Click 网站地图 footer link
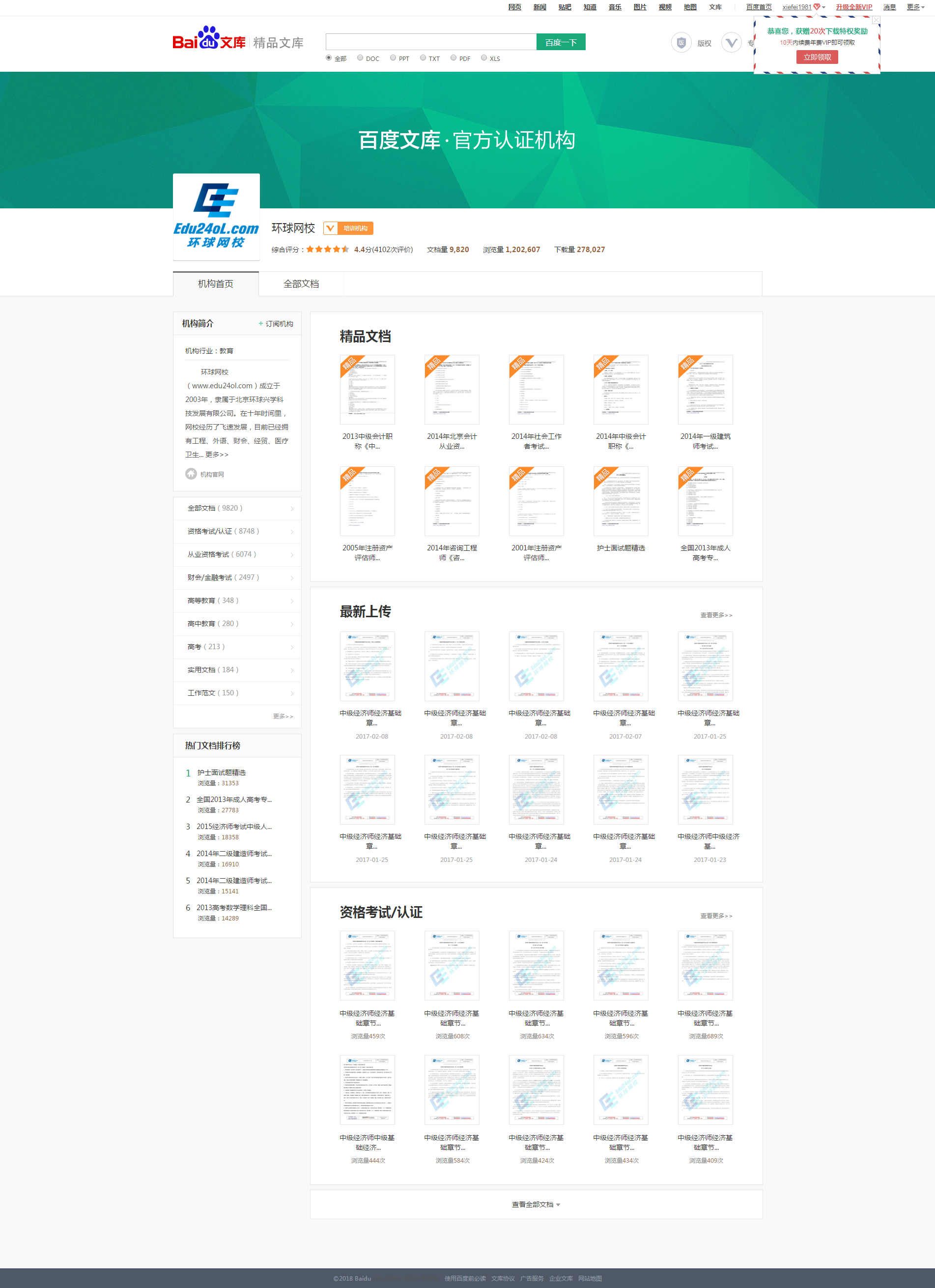The width and height of the screenshot is (935, 1288). tap(590, 1278)
